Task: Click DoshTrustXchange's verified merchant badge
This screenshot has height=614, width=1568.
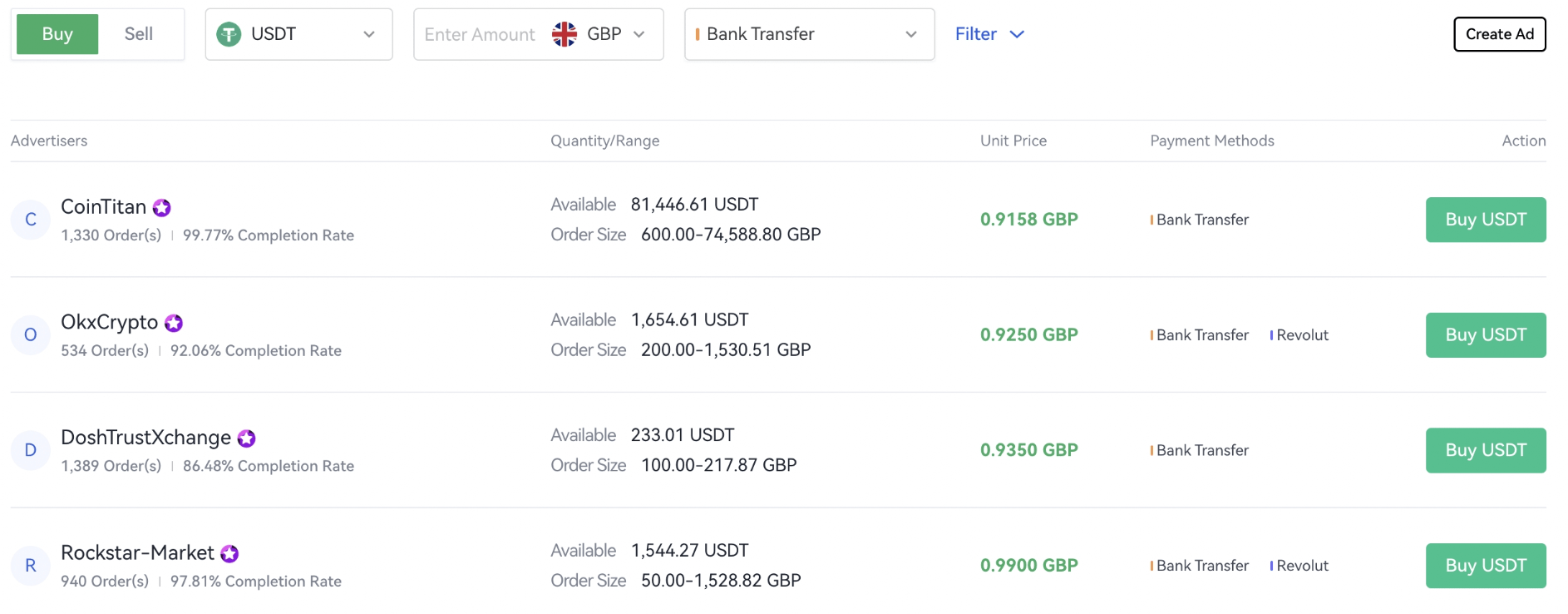Action: [246, 438]
